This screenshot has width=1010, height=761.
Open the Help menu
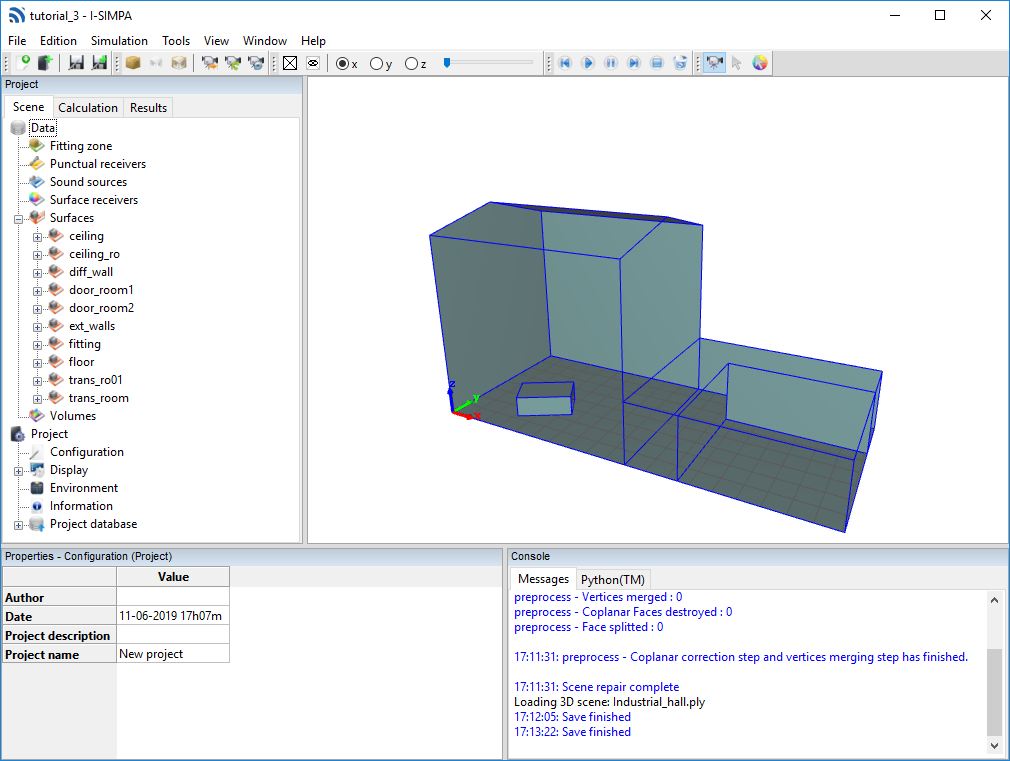(313, 41)
